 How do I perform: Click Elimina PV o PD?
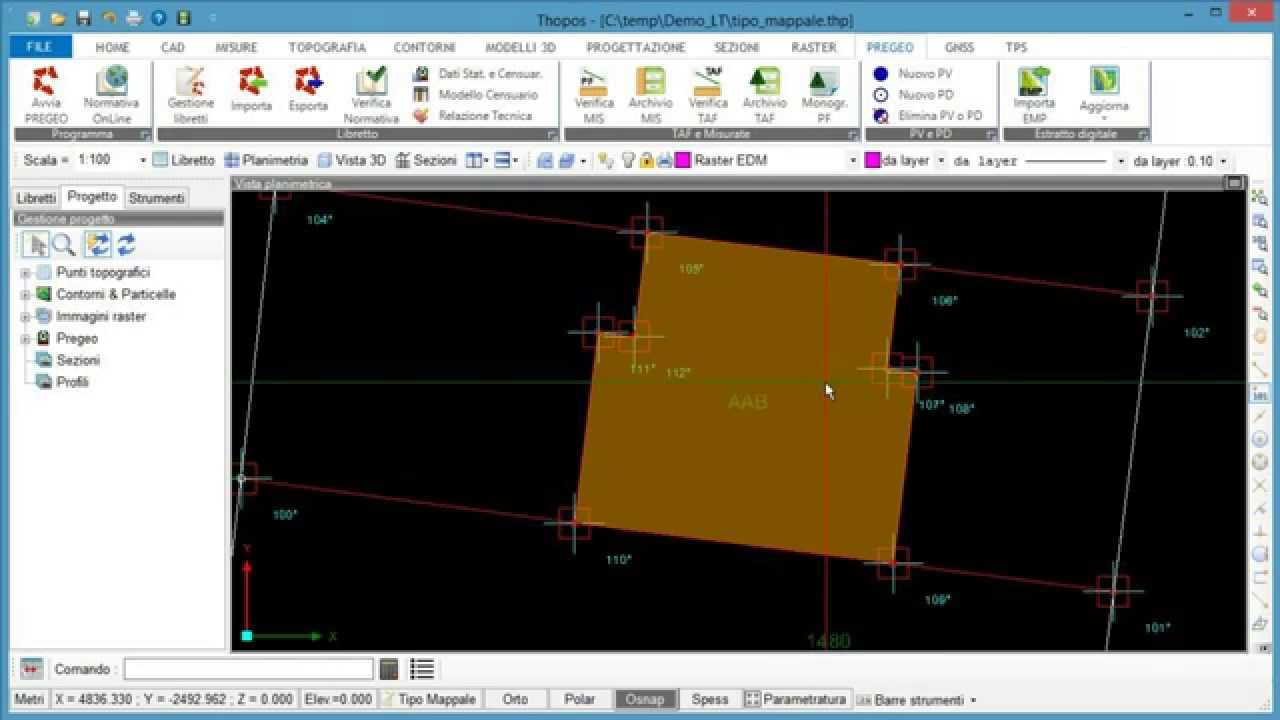pos(928,116)
